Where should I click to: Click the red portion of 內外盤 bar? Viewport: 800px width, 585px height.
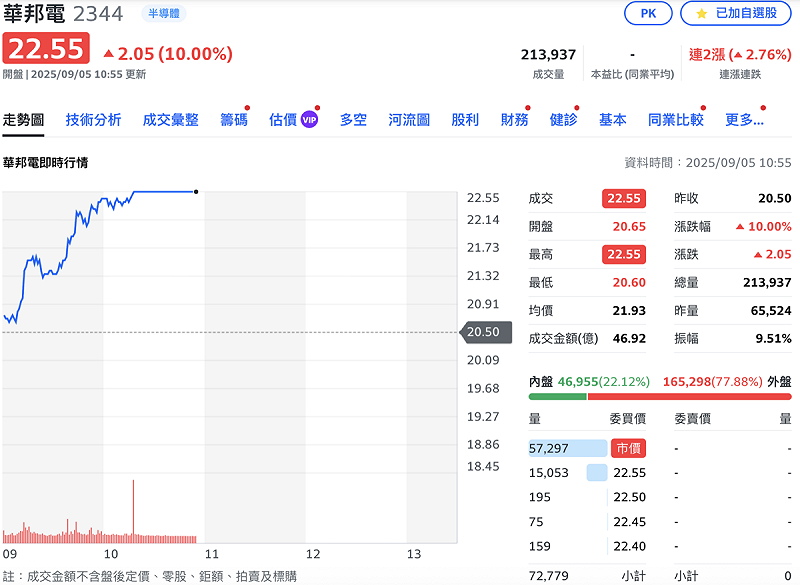coord(690,396)
